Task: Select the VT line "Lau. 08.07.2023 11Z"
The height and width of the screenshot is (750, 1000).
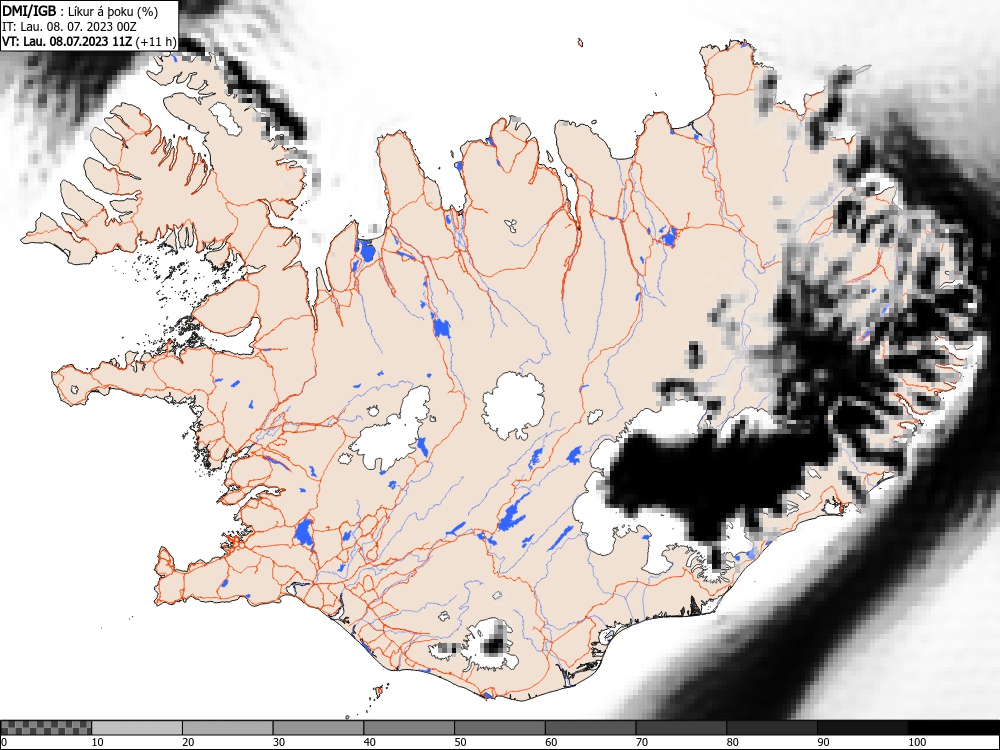Action: [77, 42]
